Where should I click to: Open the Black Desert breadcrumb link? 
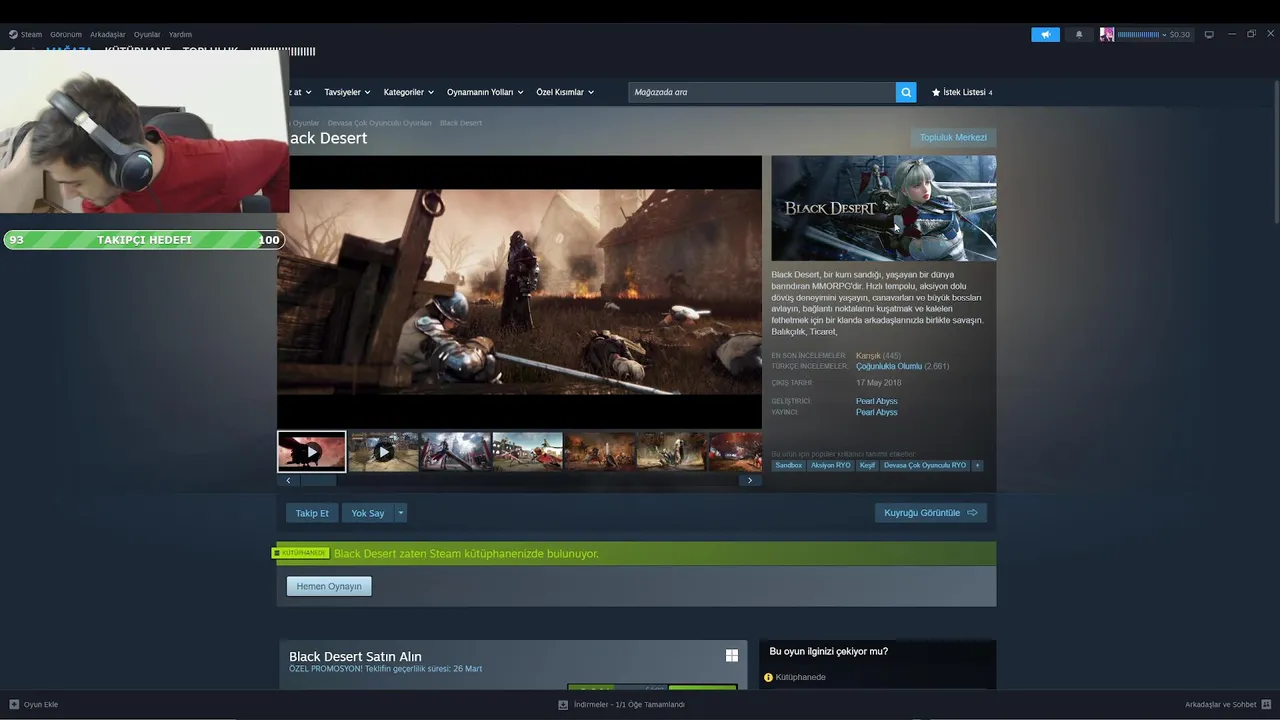[x=461, y=123]
